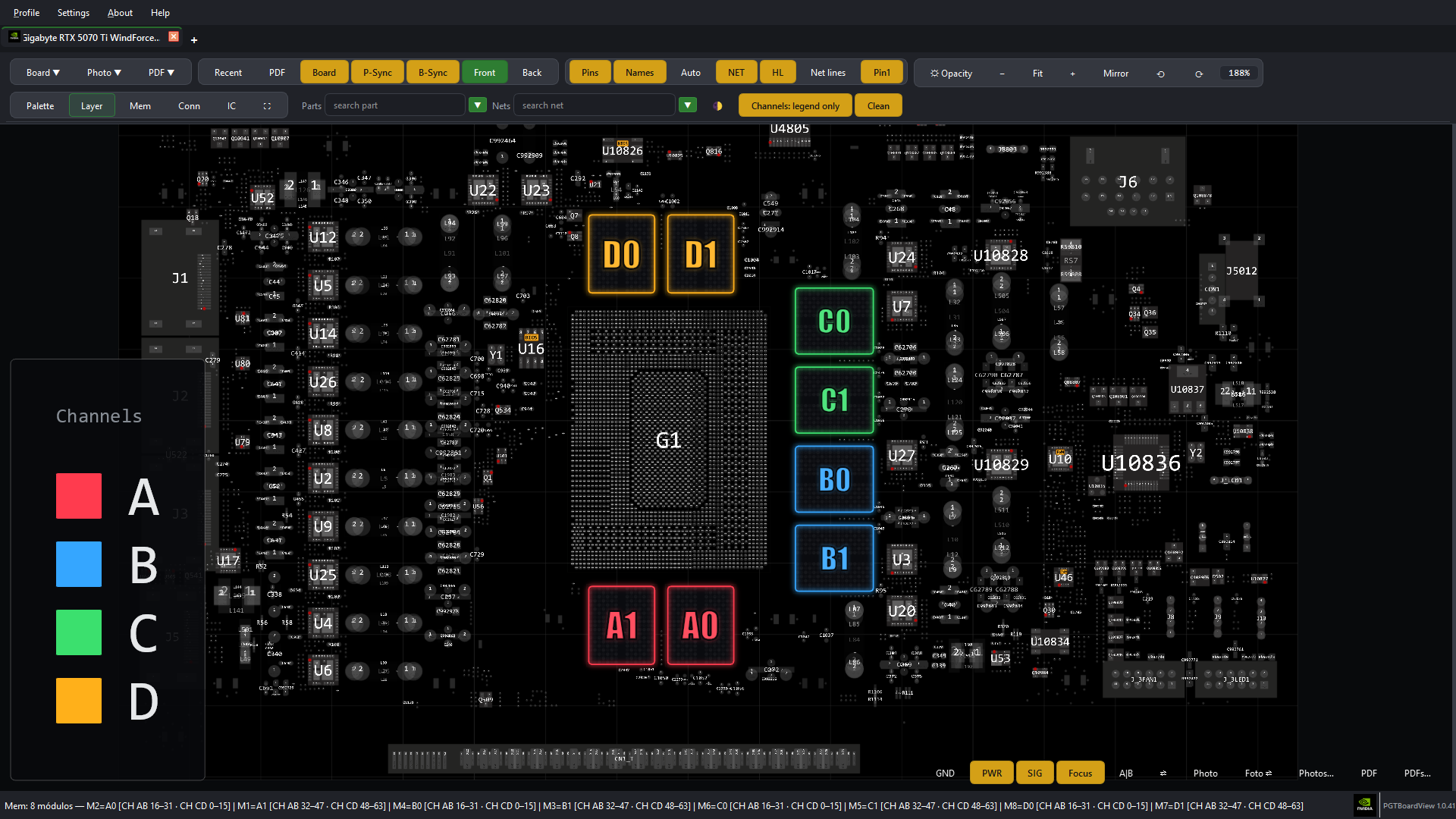1456x819 pixels.
Task: Click the Fit zoom button
Action: click(x=1037, y=74)
